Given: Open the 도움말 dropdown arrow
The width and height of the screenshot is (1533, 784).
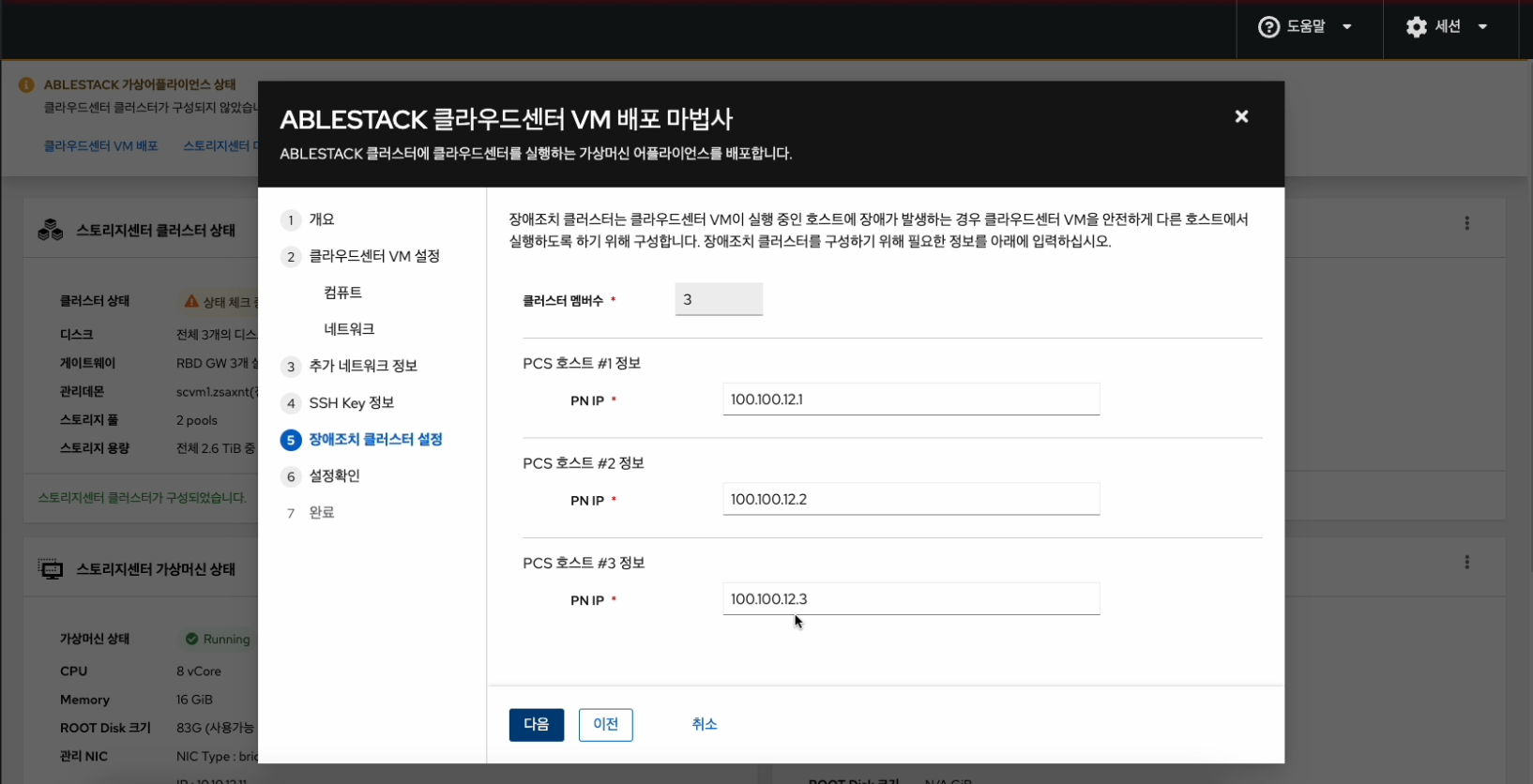Looking at the screenshot, I should [1347, 27].
